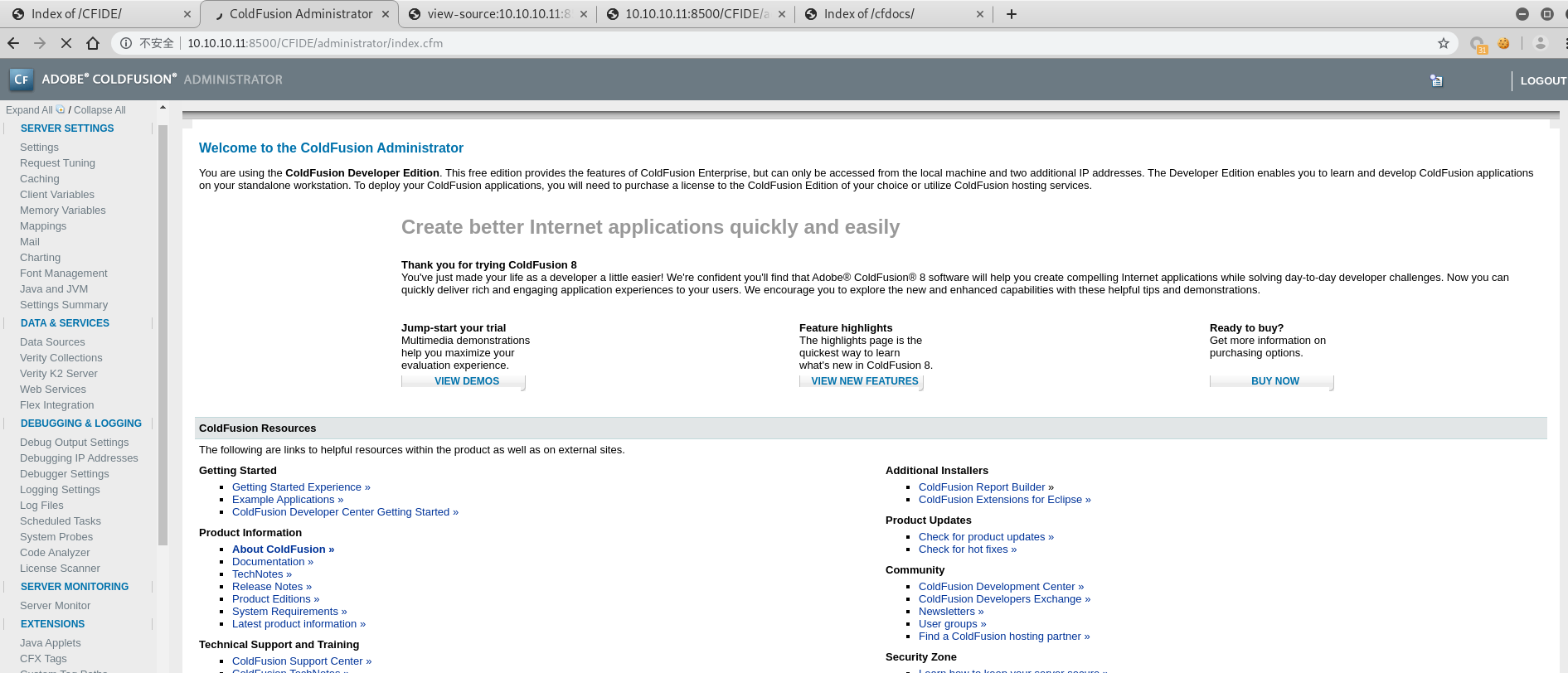Open Java and JVM settings
The height and width of the screenshot is (673, 1568).
54,289
